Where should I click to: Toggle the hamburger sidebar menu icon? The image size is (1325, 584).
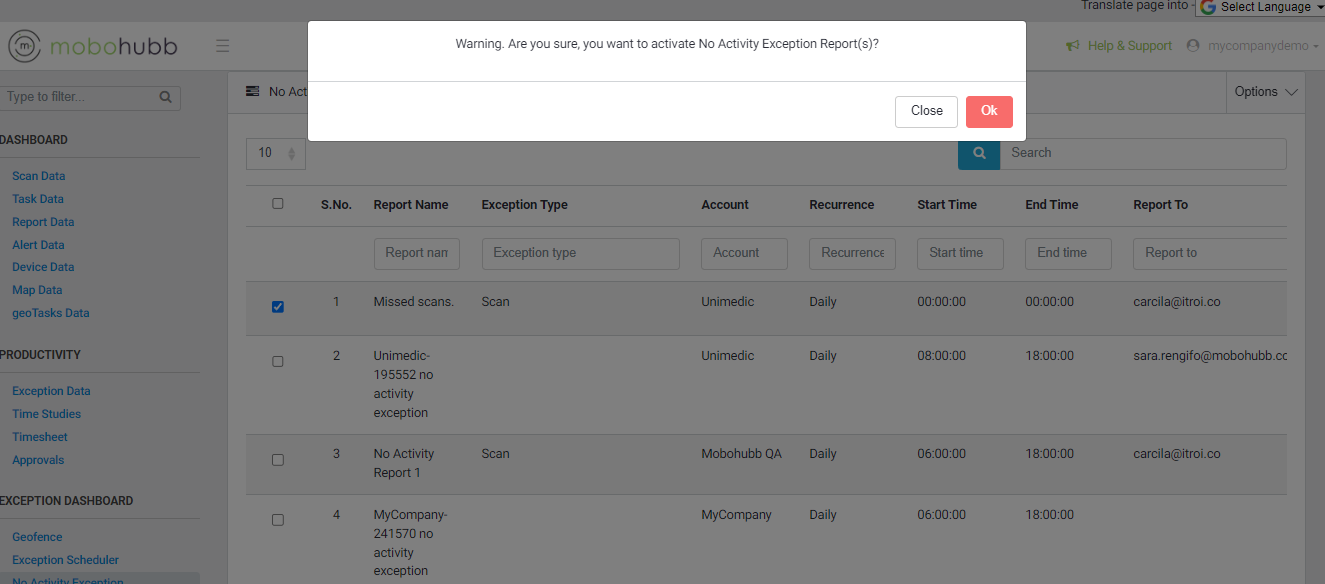tap(222, 46)
